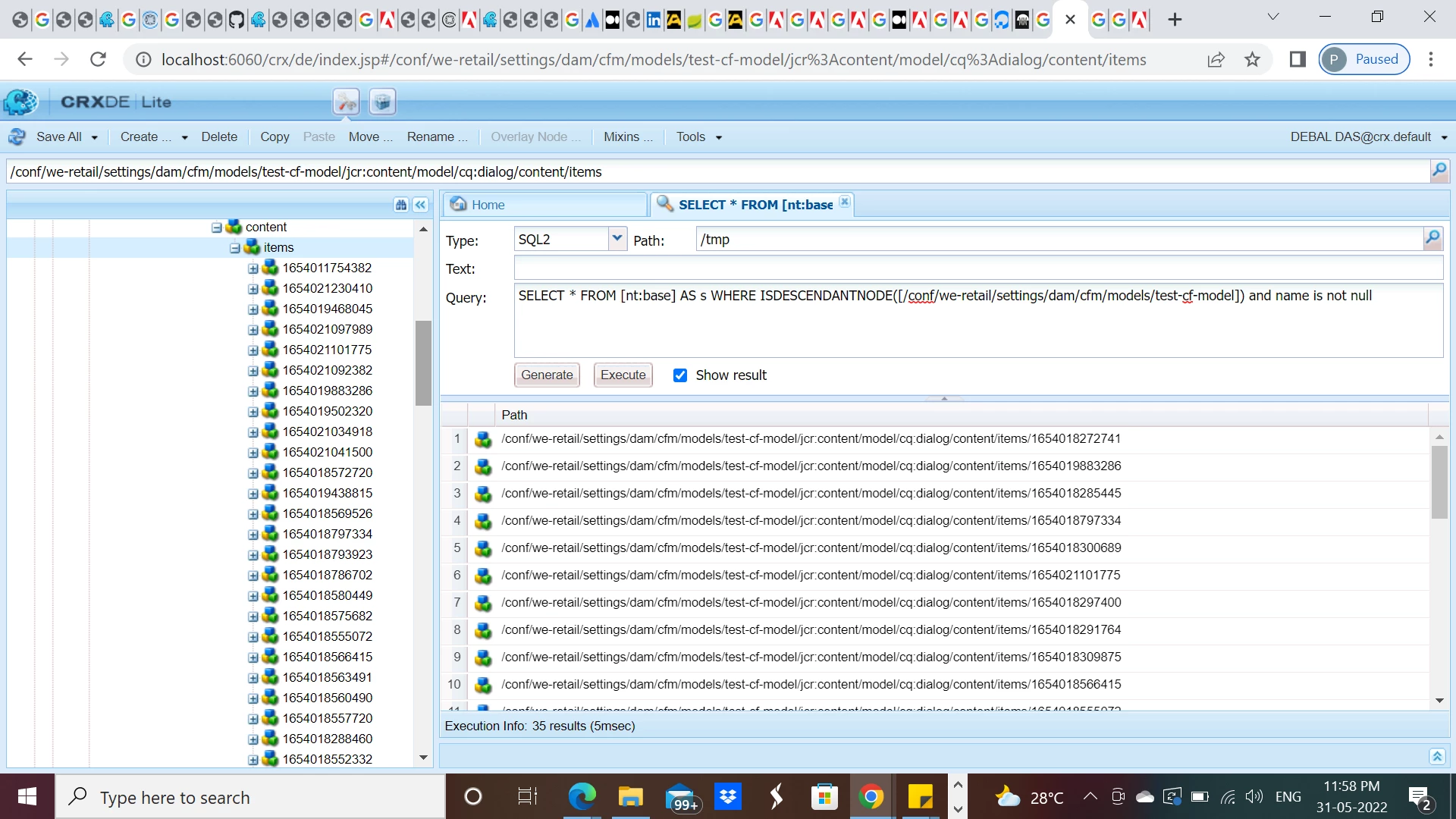Open the Query tool icon in the header

coord(346,102)
